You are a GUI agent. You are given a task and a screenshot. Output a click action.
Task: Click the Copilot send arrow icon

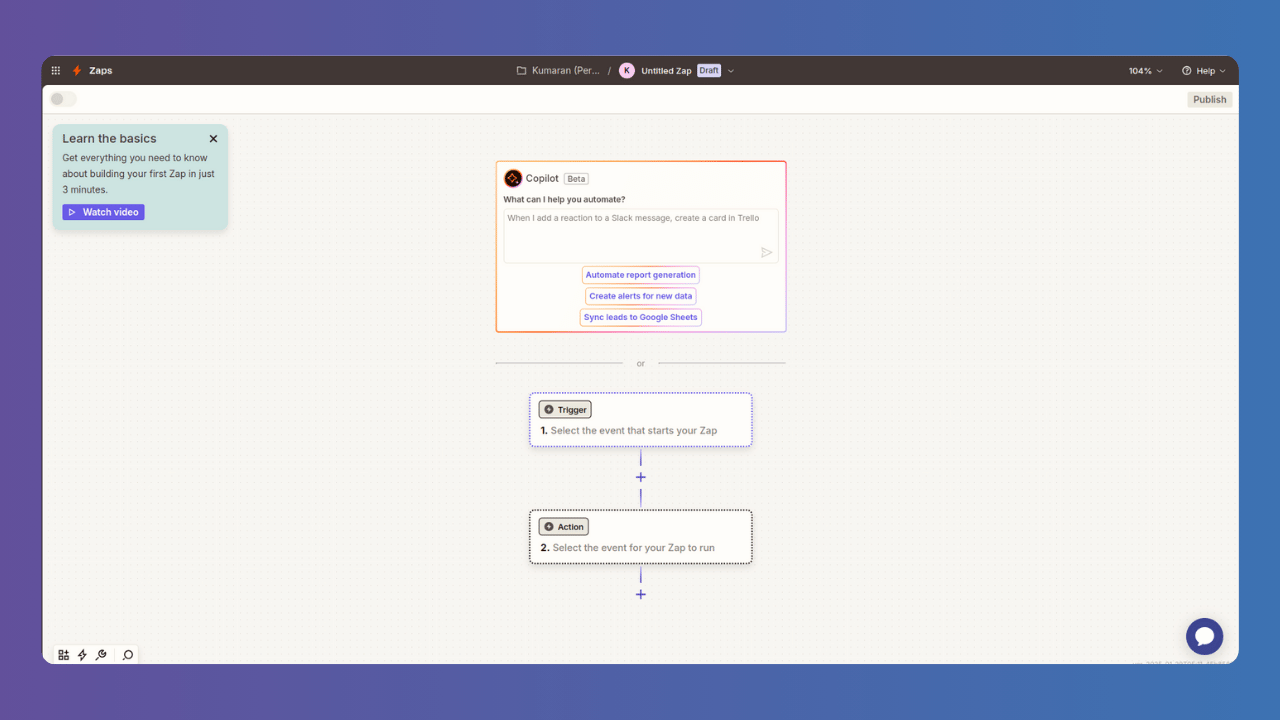(767, 253)
